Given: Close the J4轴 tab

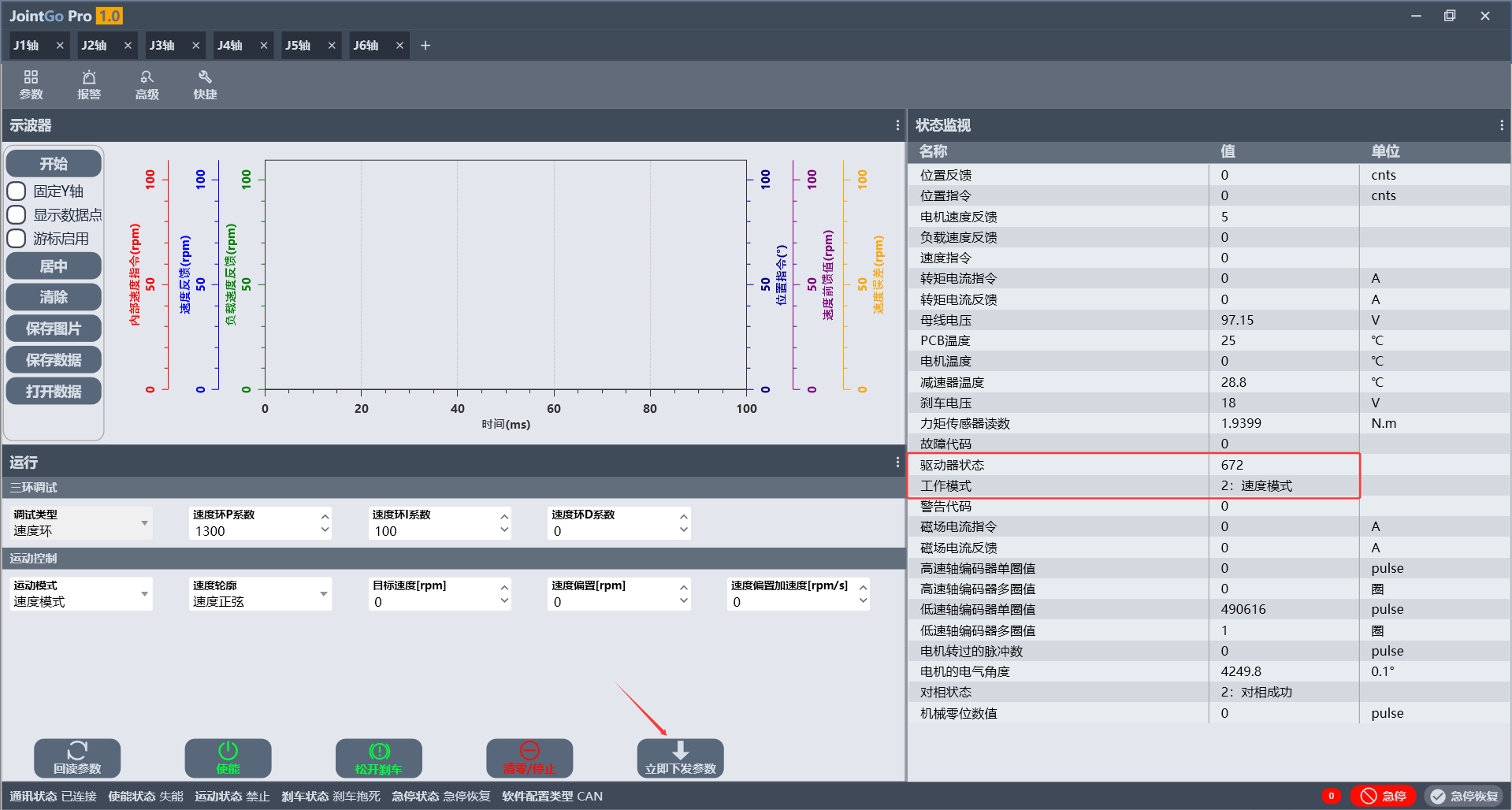Looking at the screenshot, I should 264,46.
